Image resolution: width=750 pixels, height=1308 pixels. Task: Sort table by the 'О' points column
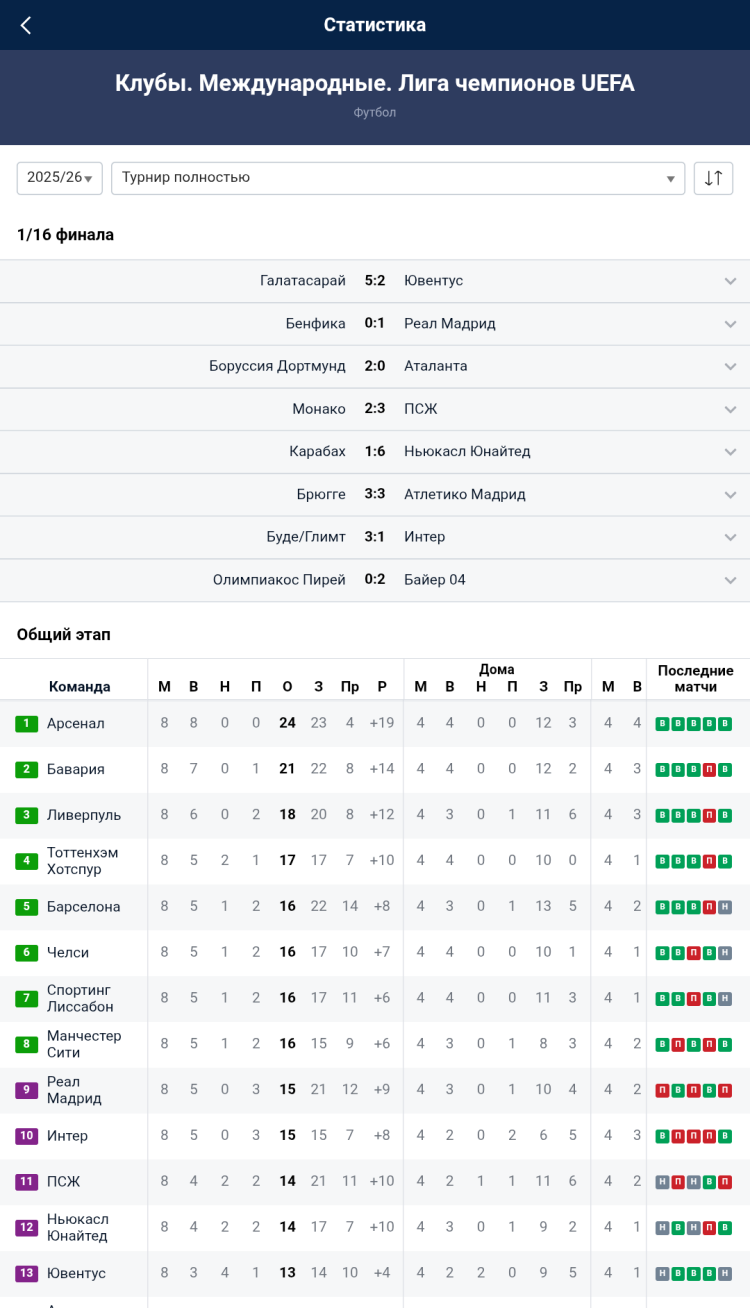pyautogui.click(x=287, y=686)
